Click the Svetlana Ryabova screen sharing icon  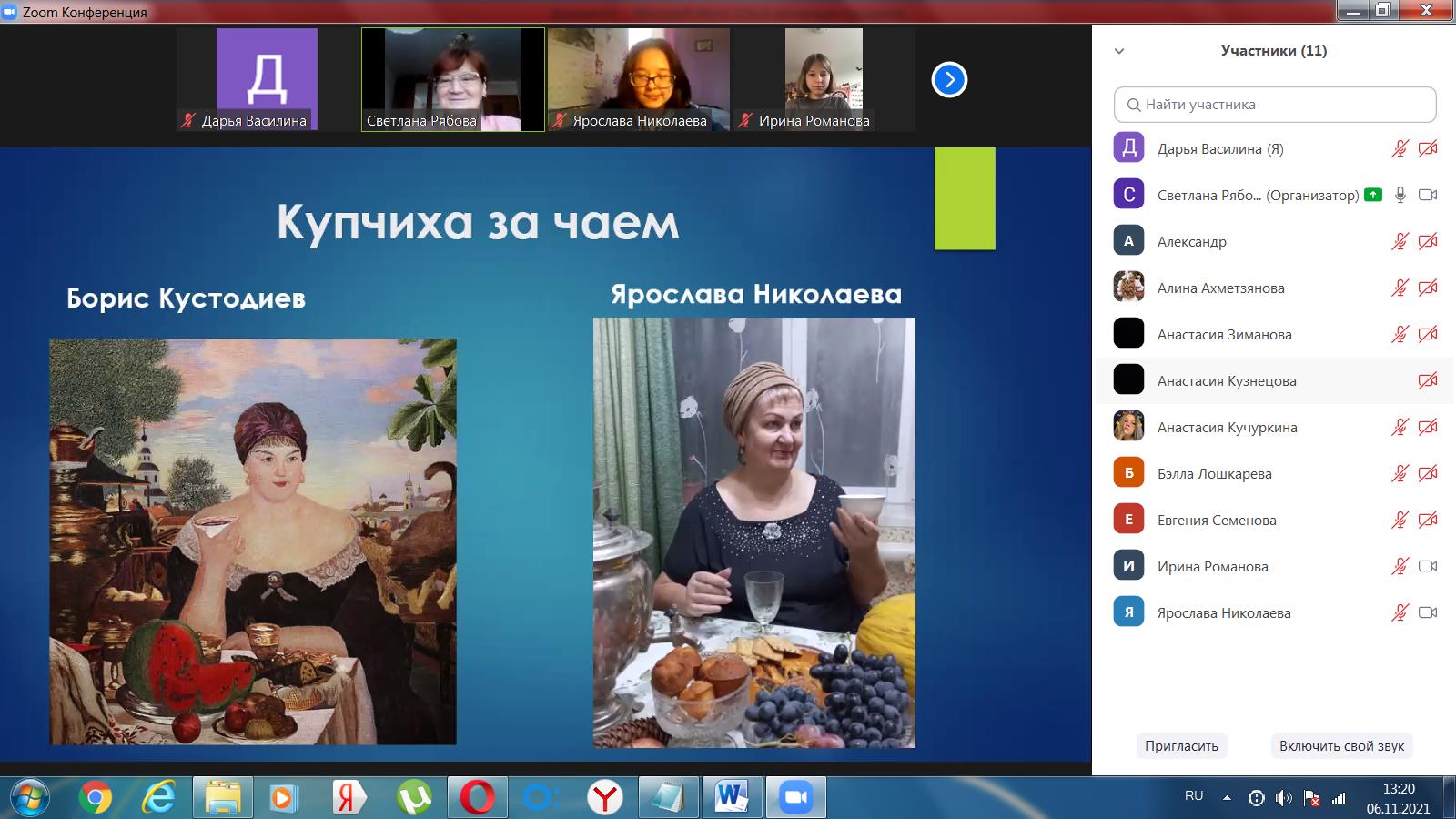point(1373,195)
